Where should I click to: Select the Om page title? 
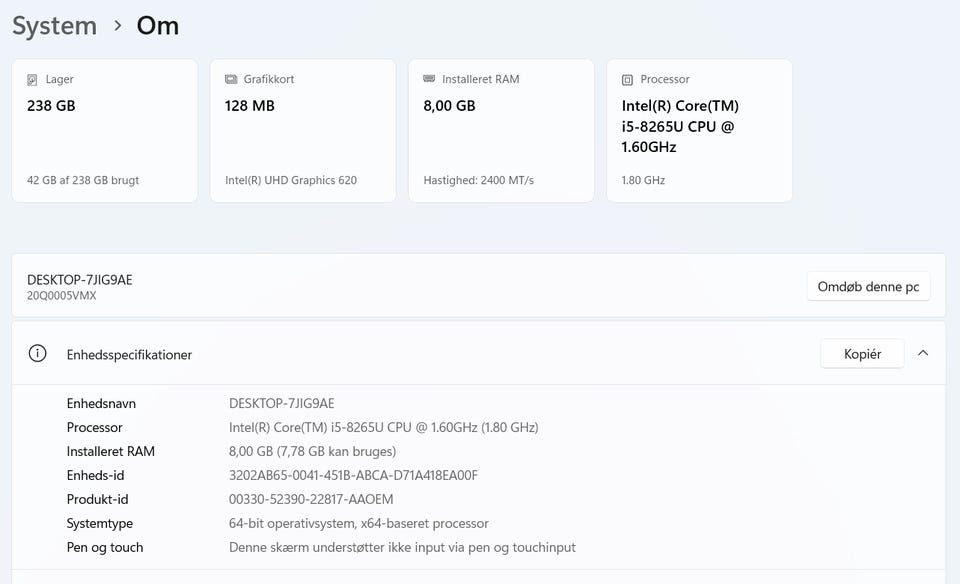tap(158, 26)
